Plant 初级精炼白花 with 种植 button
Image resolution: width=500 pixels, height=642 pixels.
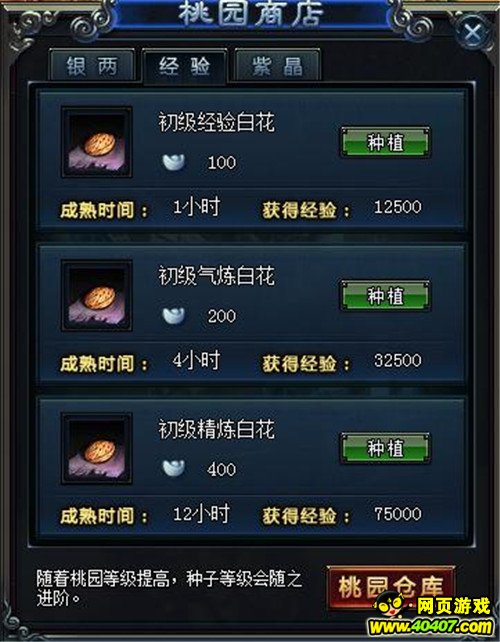pyautogui.click(x=385, y=449)
